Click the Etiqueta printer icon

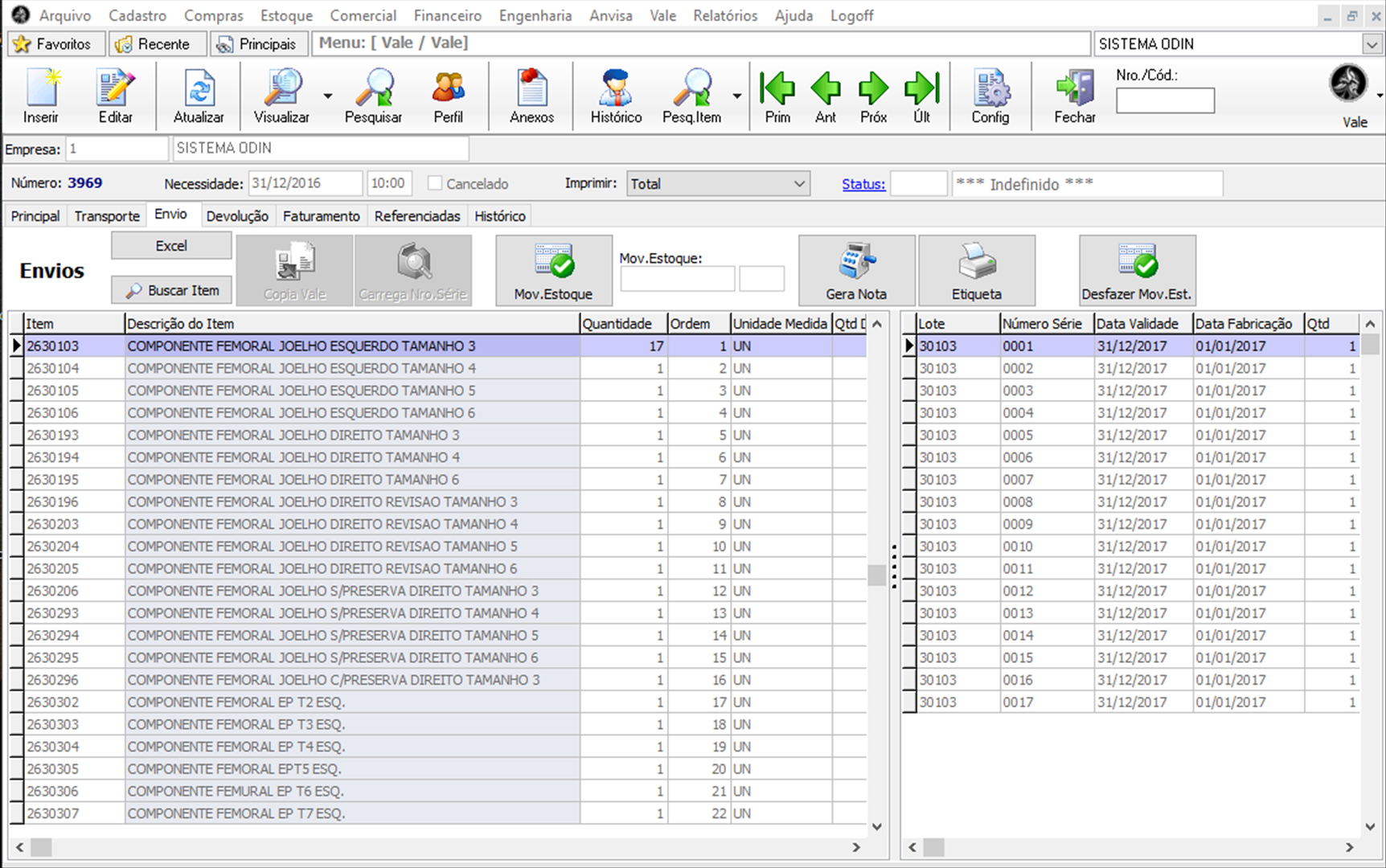click(977, 270)
